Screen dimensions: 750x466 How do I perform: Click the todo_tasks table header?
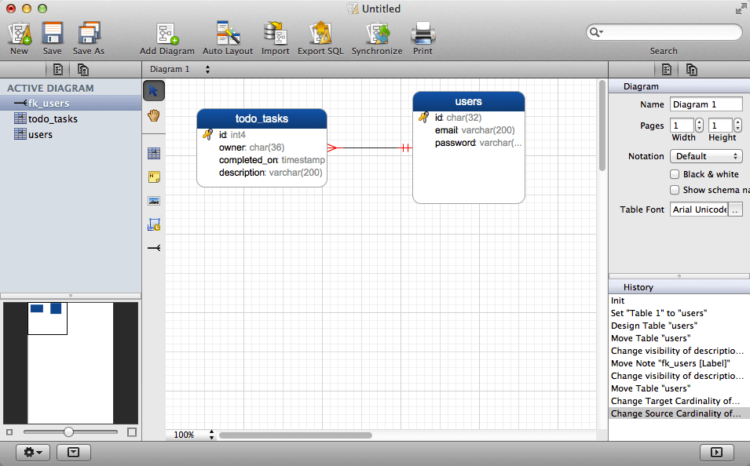[x=262, y=119]
